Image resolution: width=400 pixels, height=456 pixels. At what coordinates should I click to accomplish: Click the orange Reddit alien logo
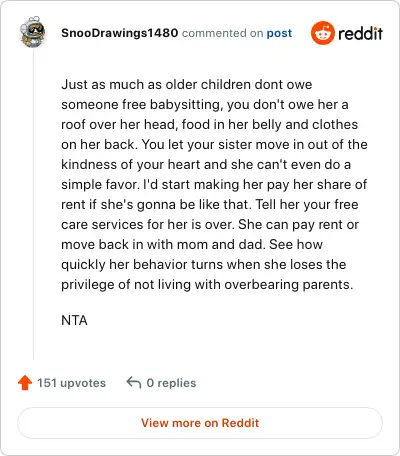tap(322, 33)
